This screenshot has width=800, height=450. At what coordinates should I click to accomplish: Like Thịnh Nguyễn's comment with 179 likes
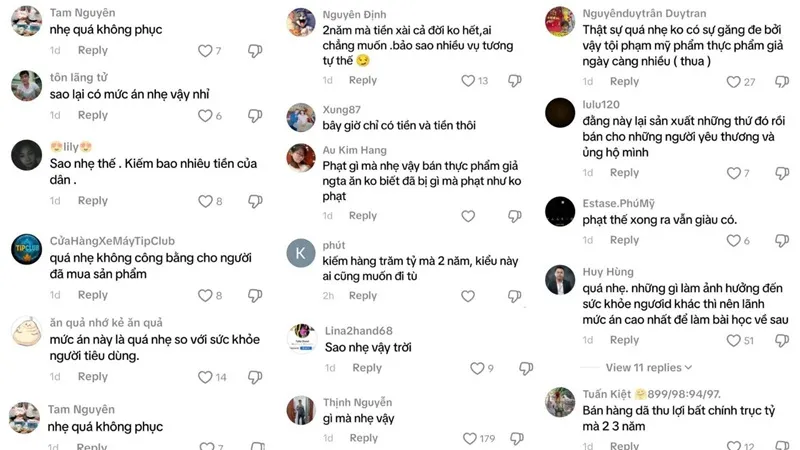click(459, 438)
